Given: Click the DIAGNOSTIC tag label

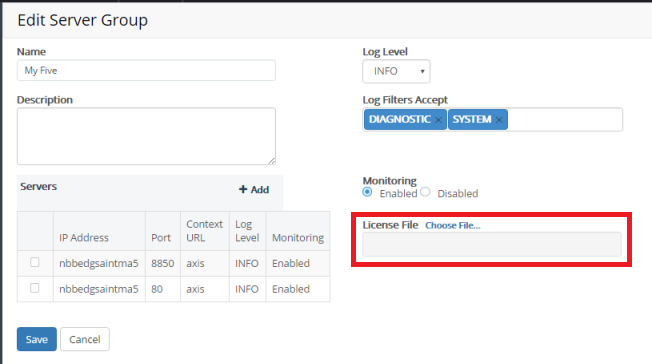Looking at the screenshot, I should [x=400, y=119].
